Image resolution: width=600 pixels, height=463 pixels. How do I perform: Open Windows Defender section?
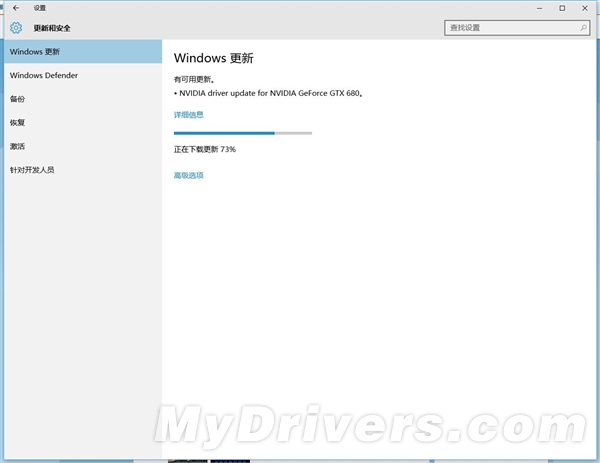(83, 75)
